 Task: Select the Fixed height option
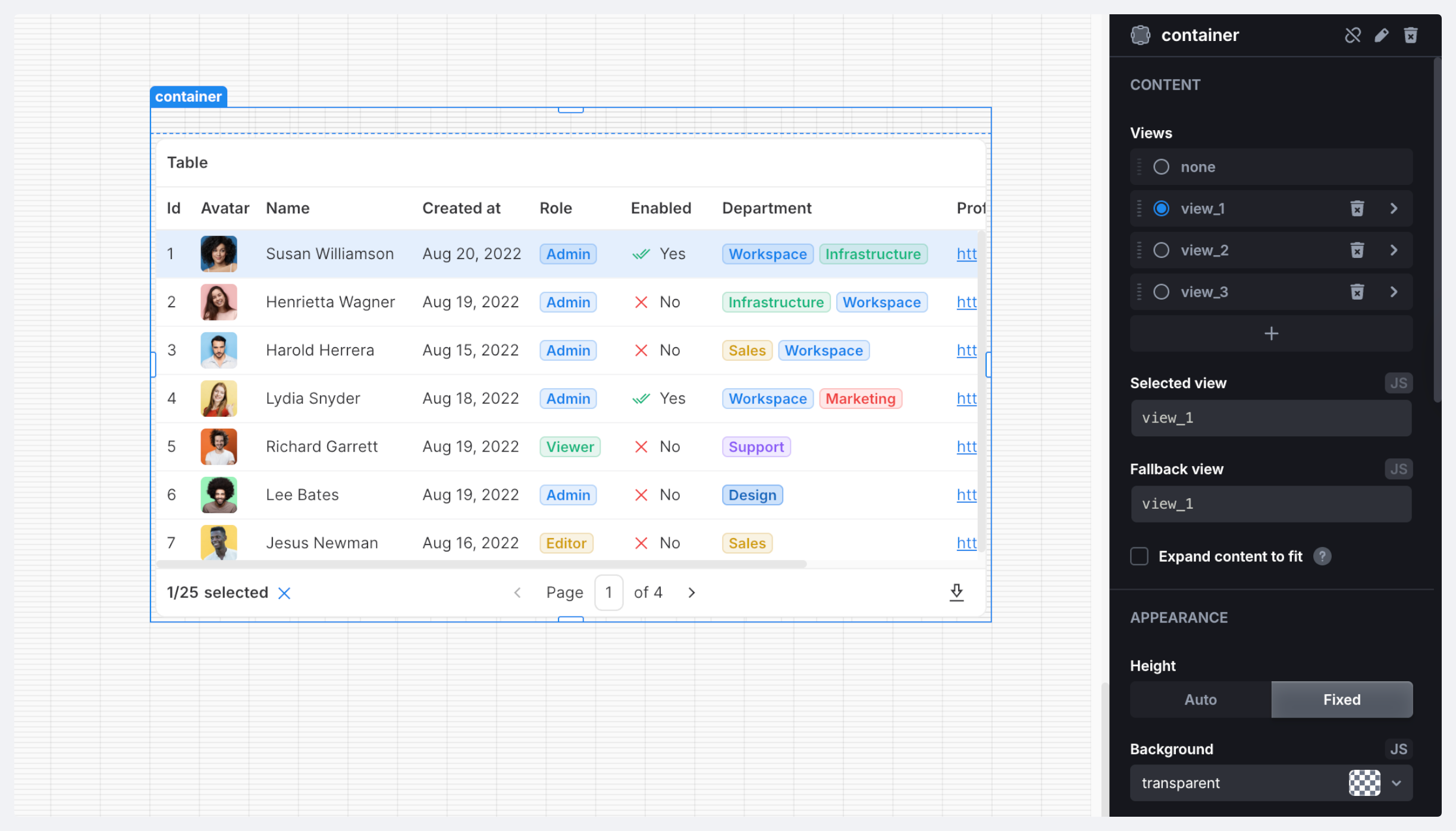coord(1341,700)
